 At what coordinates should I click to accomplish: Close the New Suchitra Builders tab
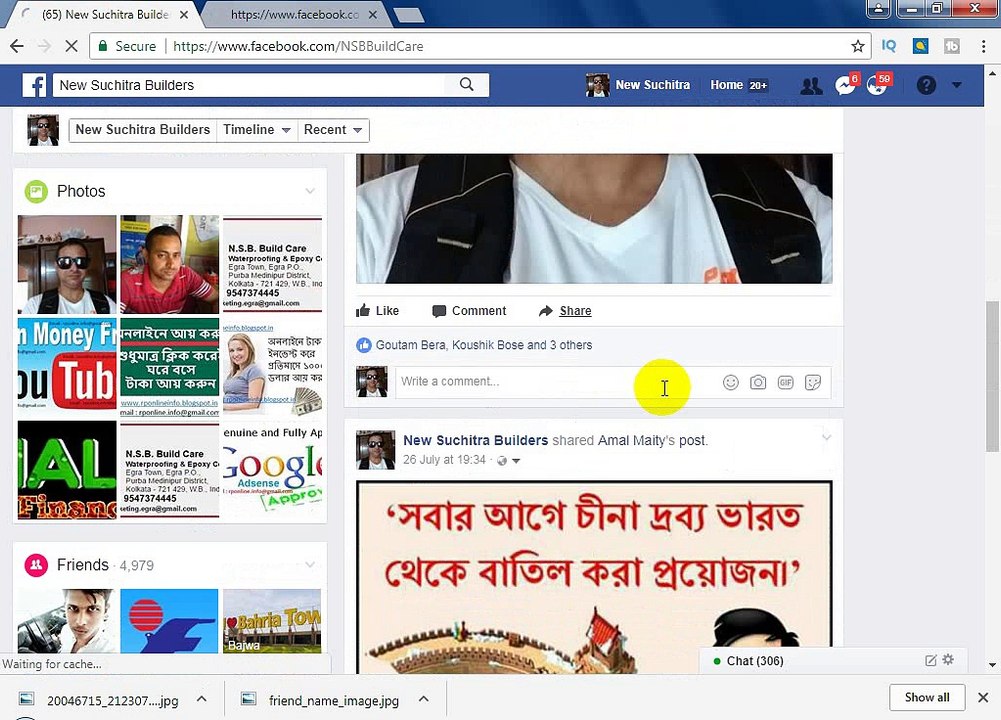pos(184,14)
